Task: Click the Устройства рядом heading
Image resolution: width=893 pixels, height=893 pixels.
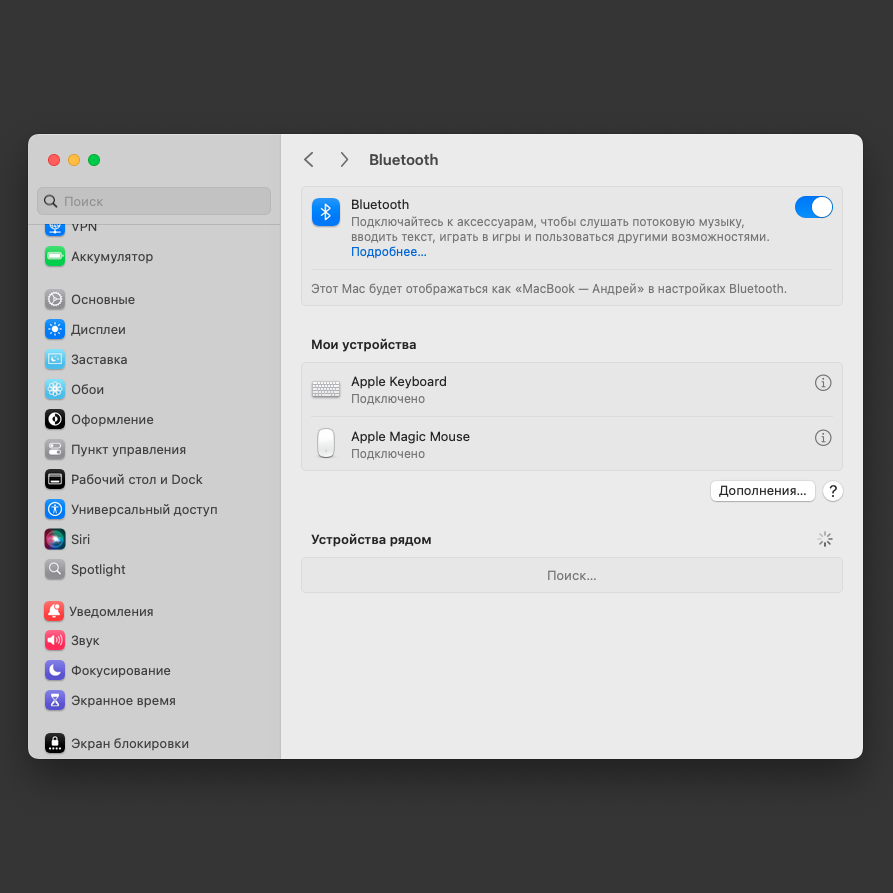Action: (371, 539)
